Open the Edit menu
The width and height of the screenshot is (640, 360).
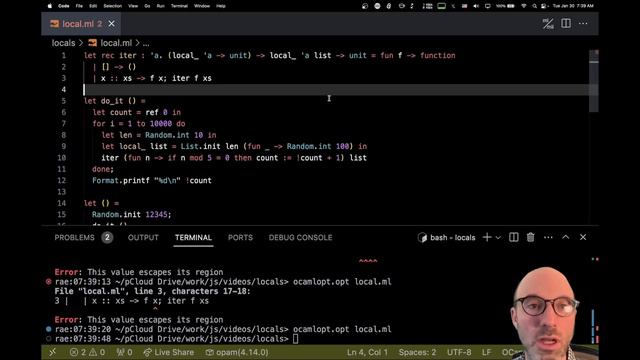(93, 6)
